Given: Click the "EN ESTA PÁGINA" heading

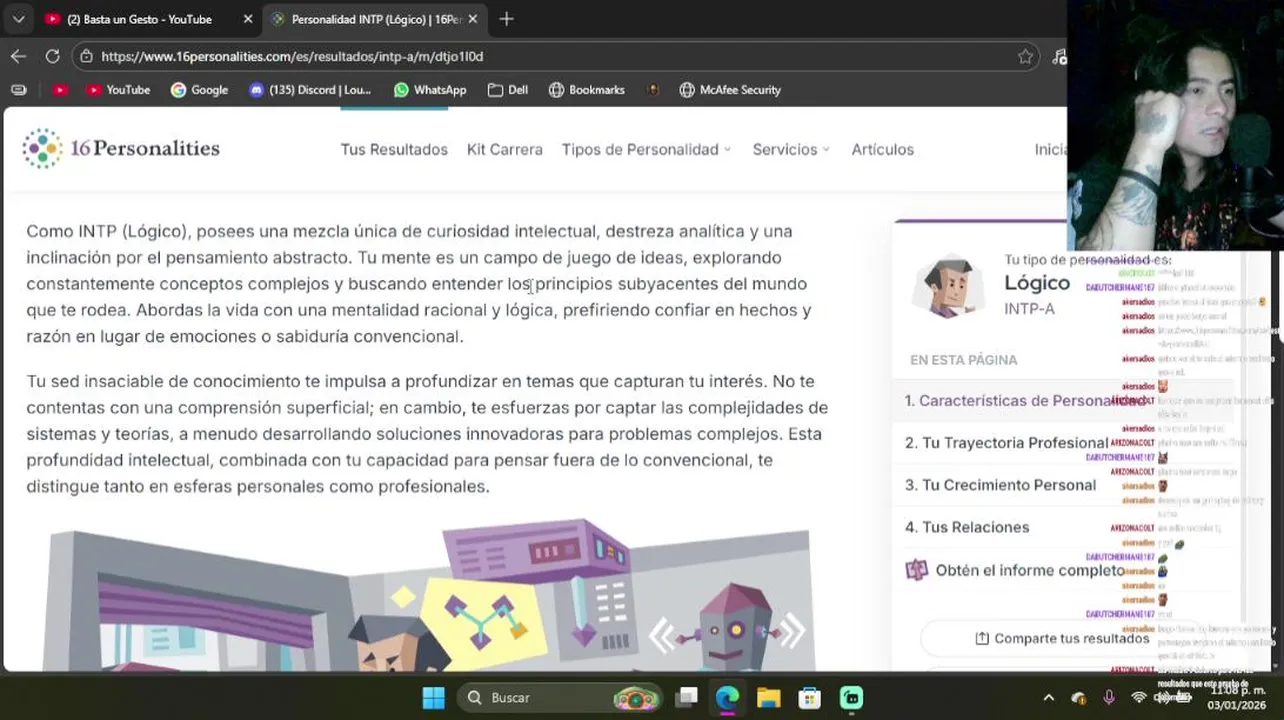Looking at the screenshot, I should click(963, 360).
